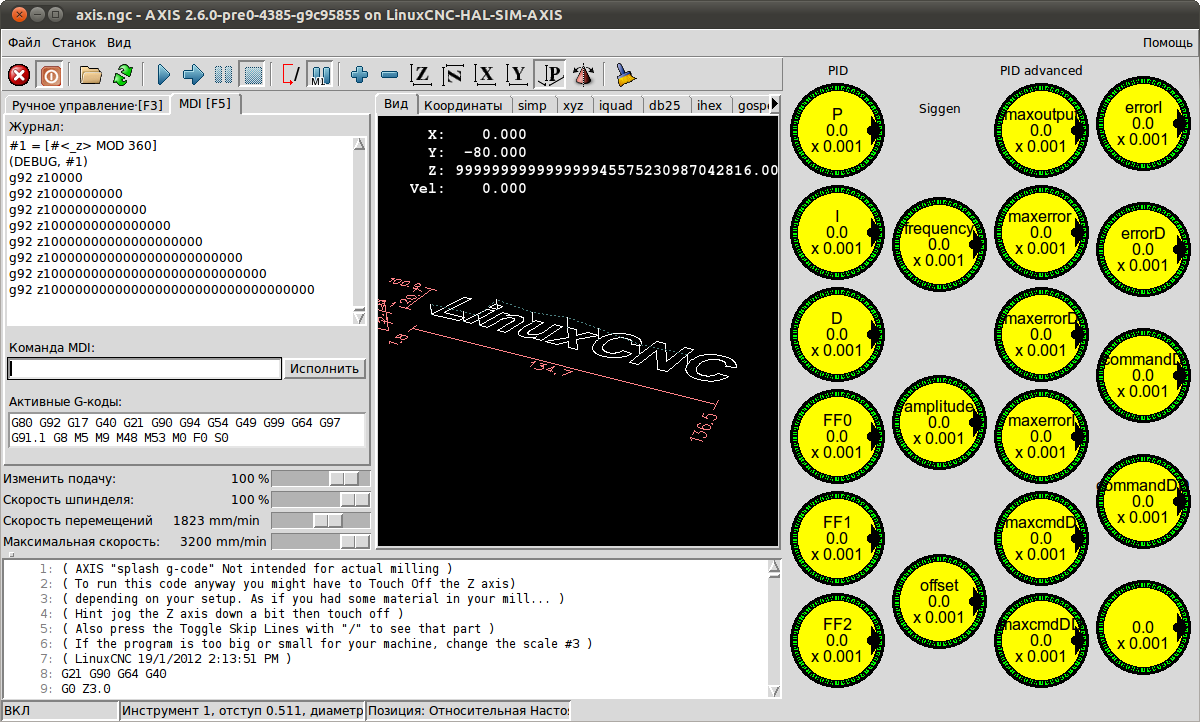Toggle optional pause M1

pos(321,74)
